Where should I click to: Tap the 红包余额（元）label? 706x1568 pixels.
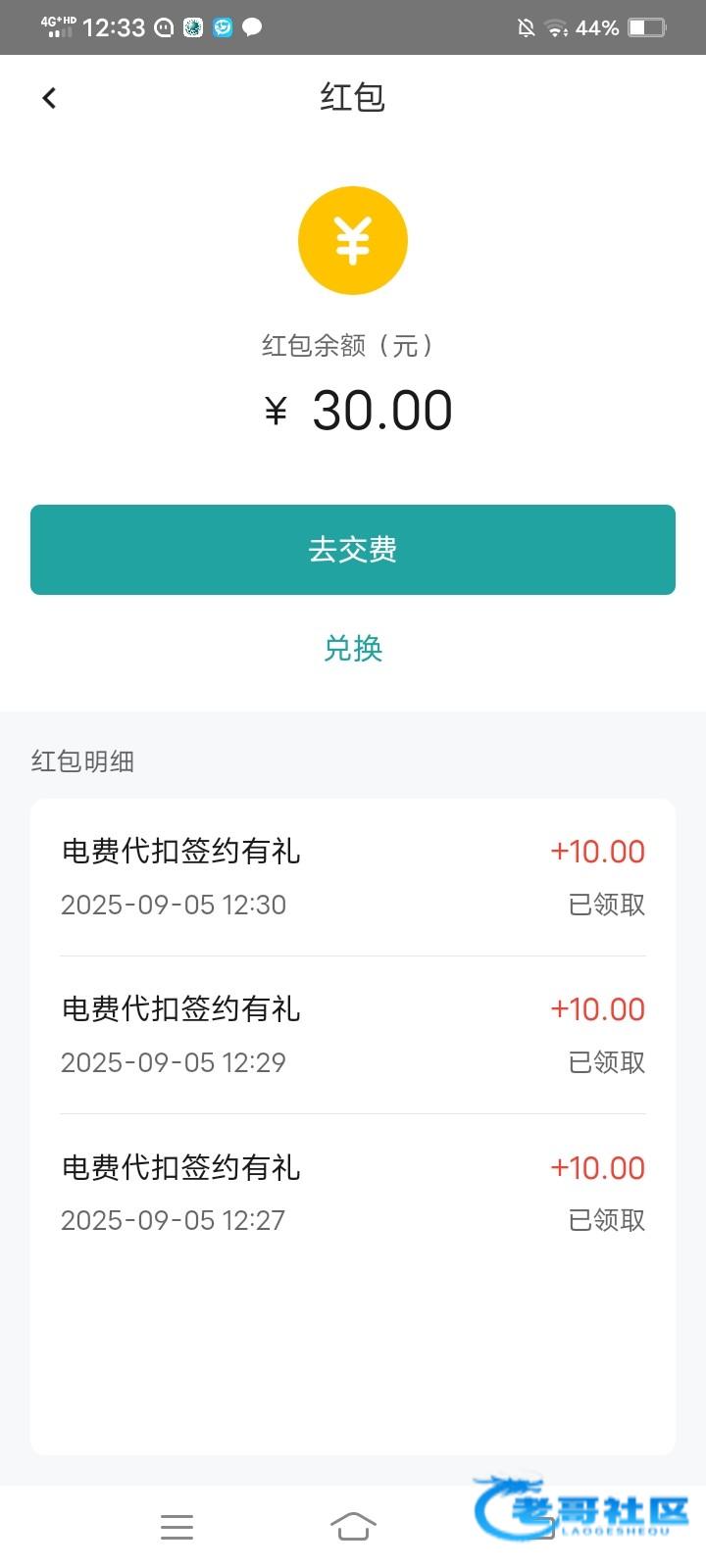click(348, 345)
